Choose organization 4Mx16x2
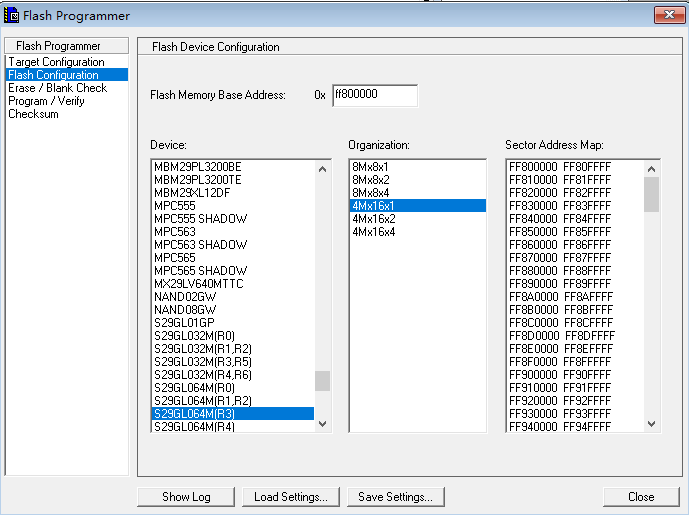This screenshot has height=515, width=689. point(418,219)
